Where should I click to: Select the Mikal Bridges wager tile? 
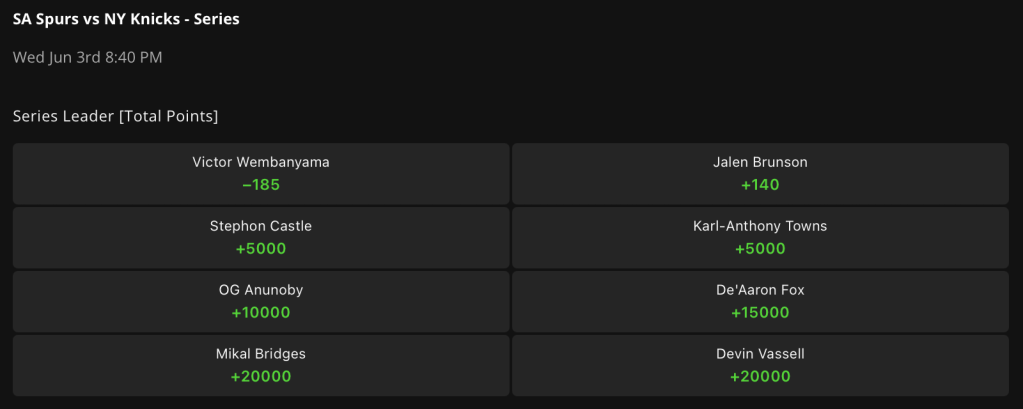261,365
